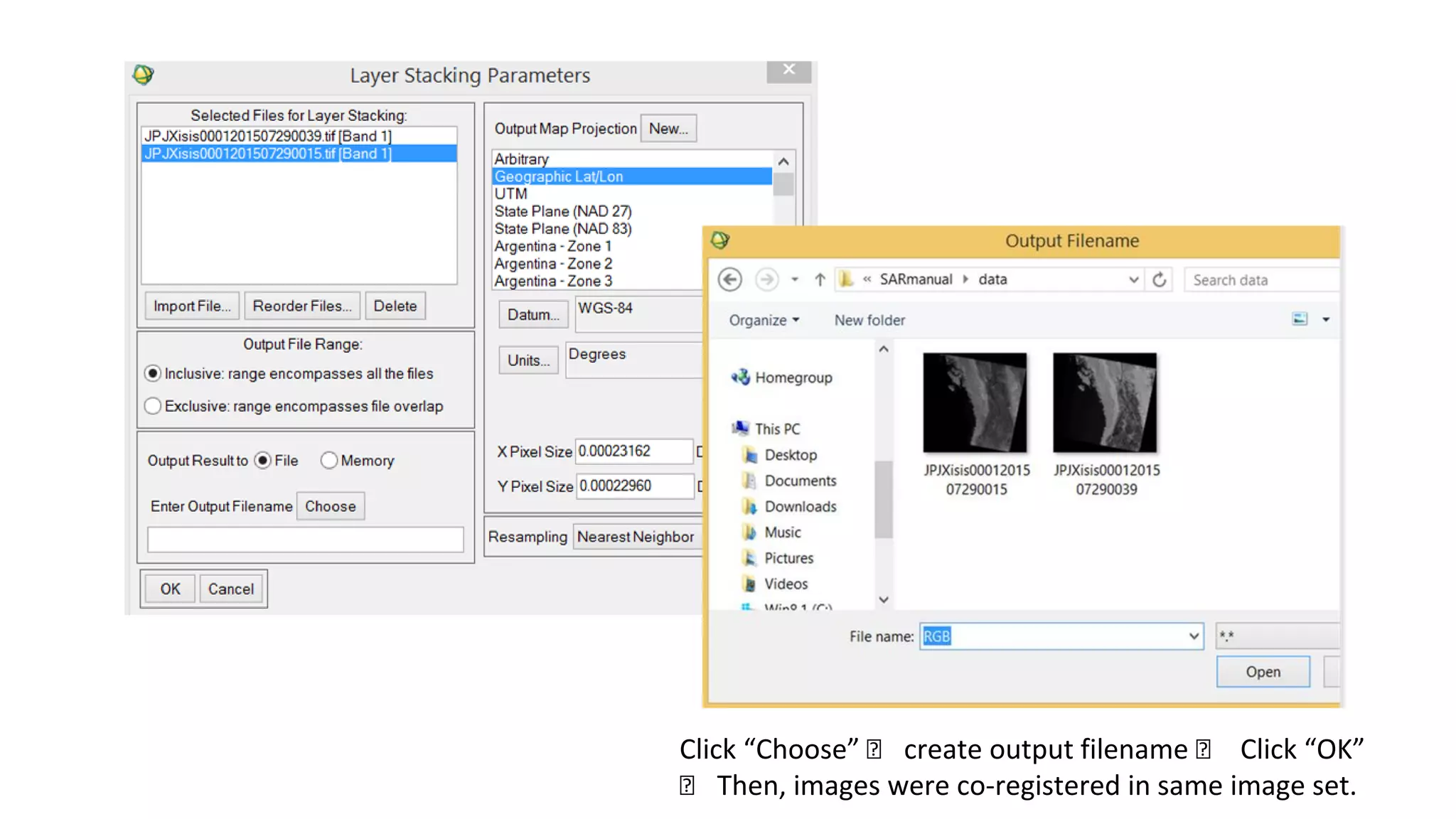Click the Homegroup icon

tap(740, 377)
